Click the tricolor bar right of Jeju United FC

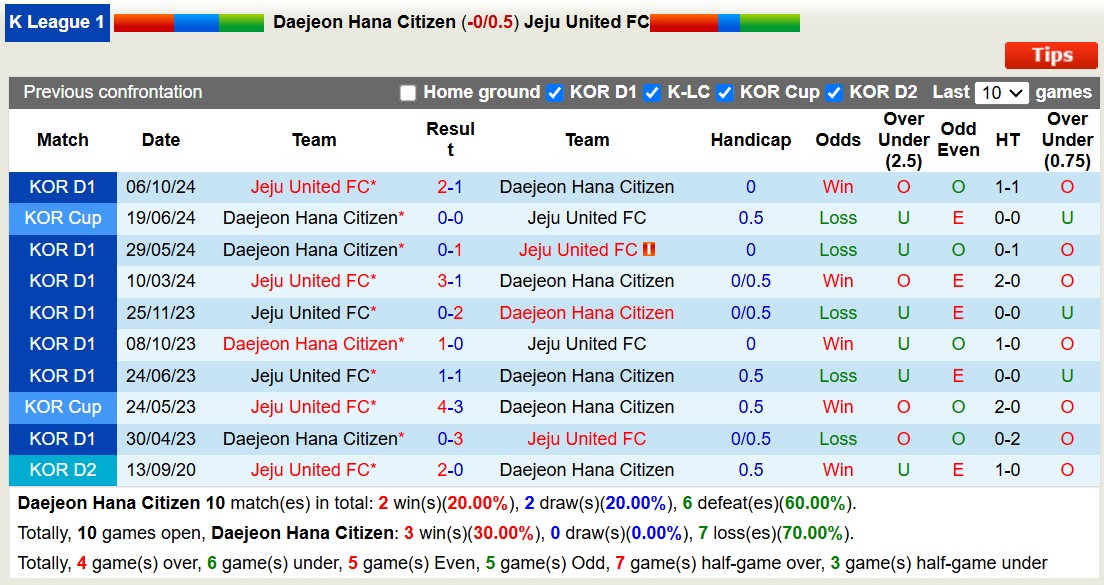coord(725,22)
